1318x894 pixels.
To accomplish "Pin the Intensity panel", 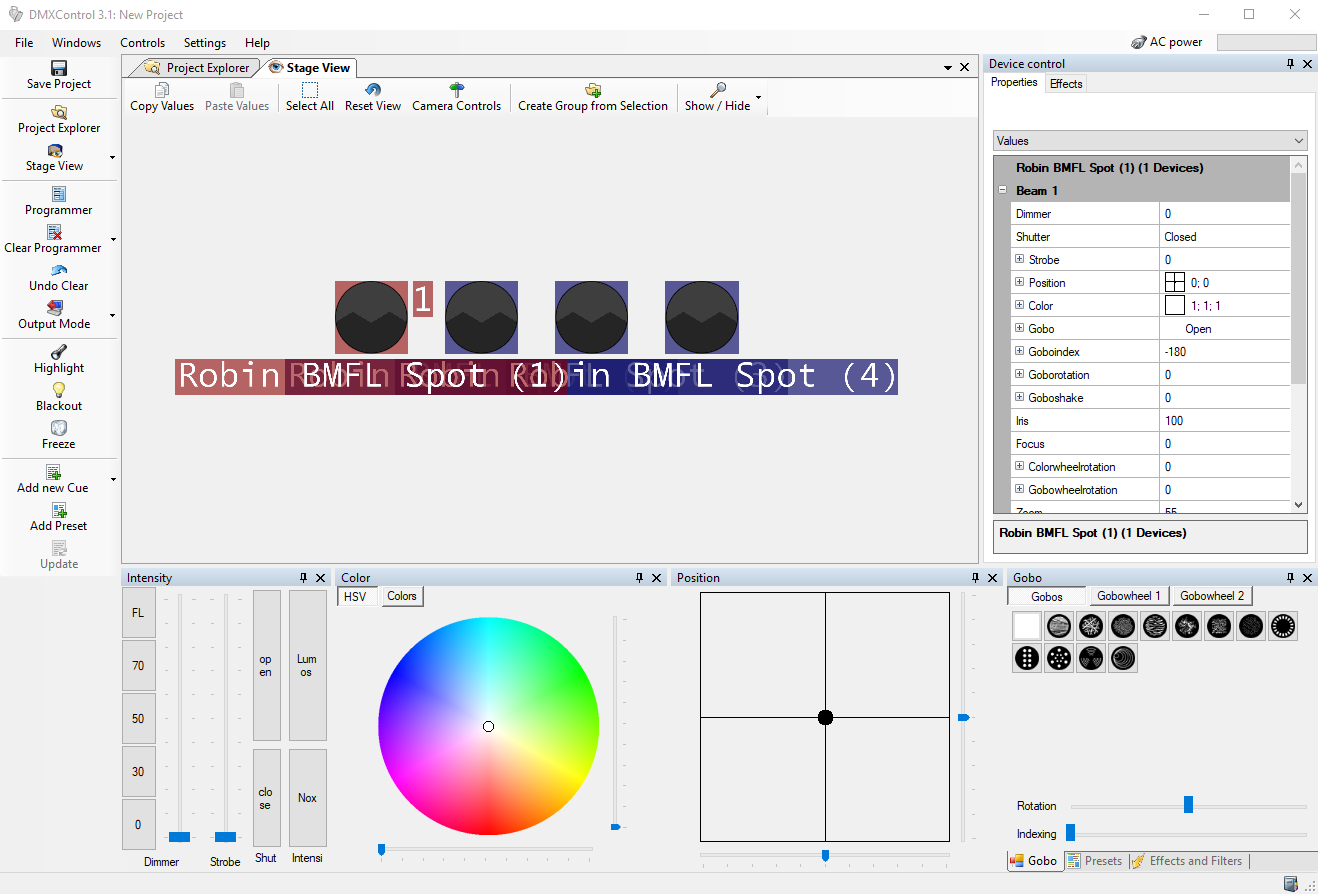I will tap(303, 578).
